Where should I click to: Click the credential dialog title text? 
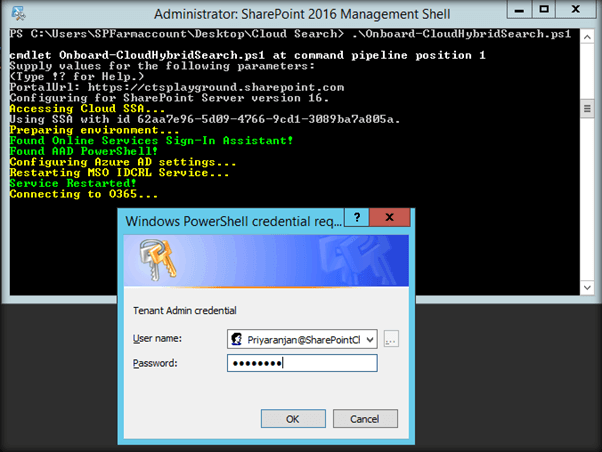[x=233, y=222]
